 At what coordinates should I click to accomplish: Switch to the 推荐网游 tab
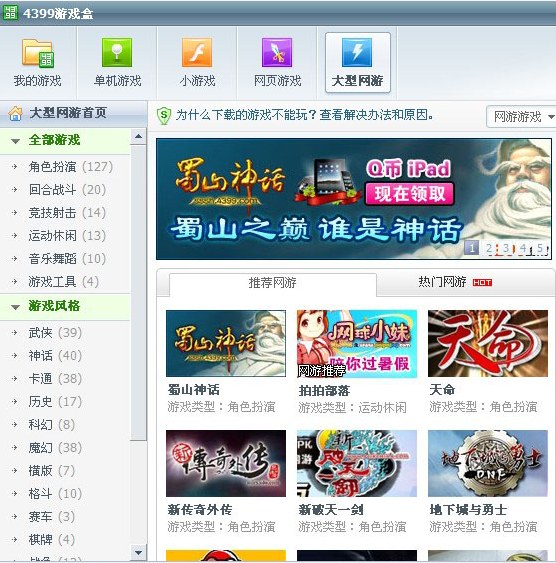click(x=273, y=283)
